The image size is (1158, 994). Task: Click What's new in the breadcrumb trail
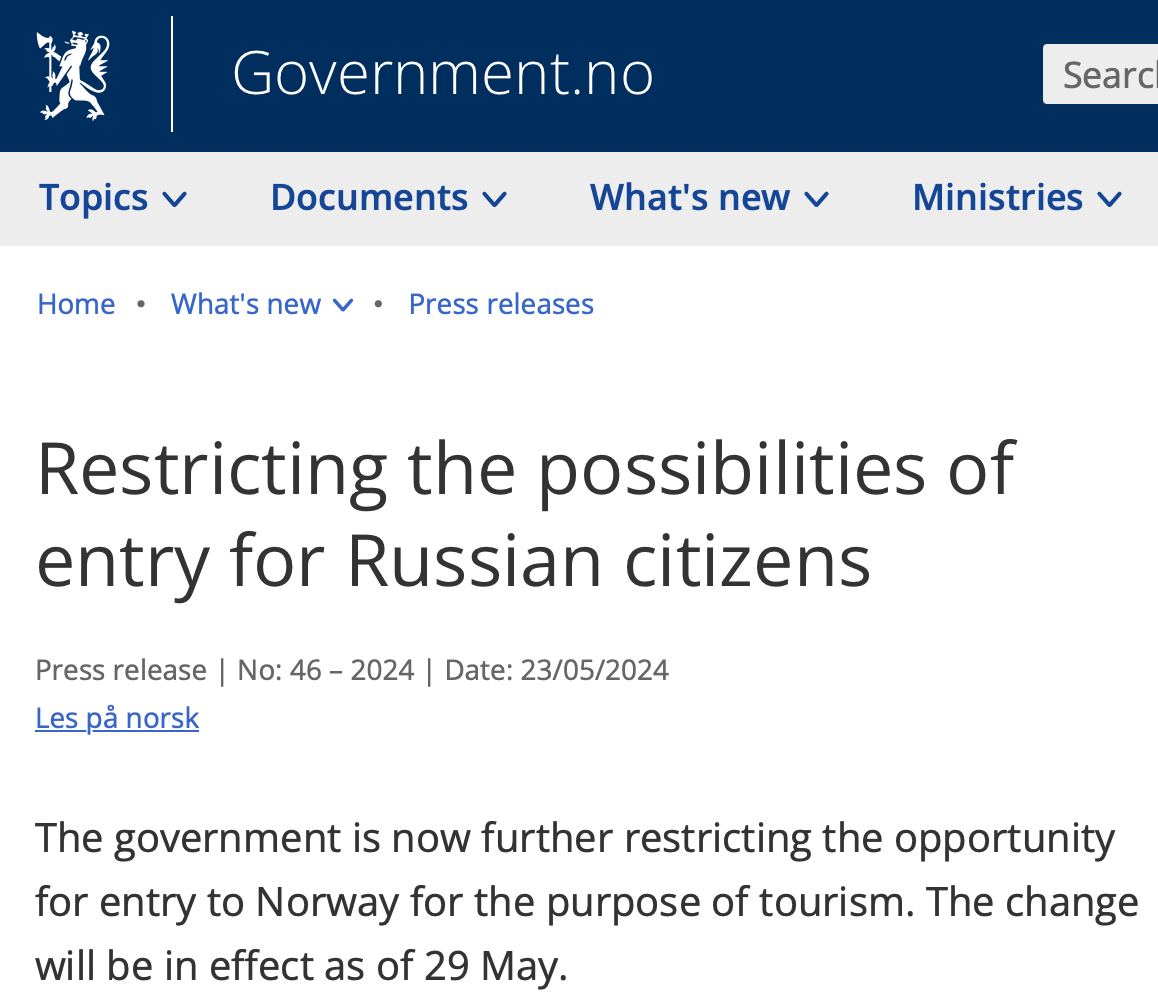[x=246, y=304]
